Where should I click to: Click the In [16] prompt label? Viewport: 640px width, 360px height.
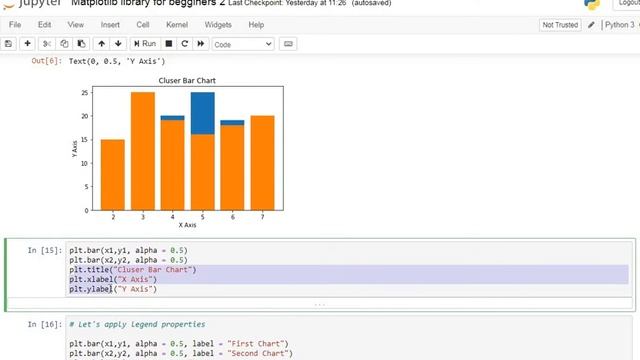pyautogui.click(x=45, y=325)
